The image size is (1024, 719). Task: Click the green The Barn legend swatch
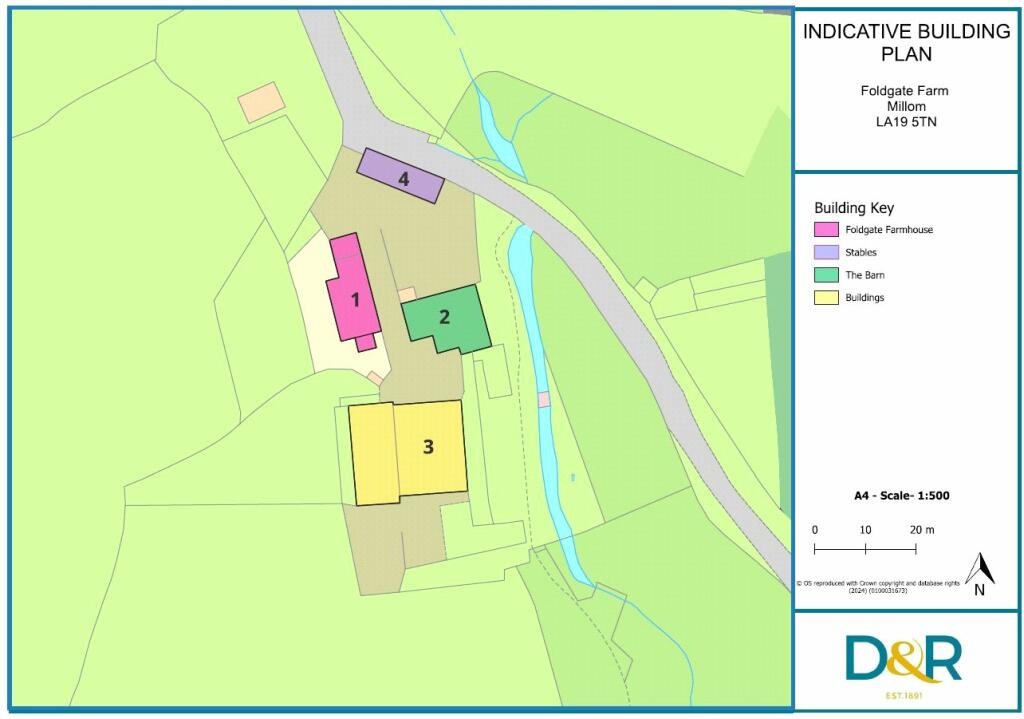826,275
